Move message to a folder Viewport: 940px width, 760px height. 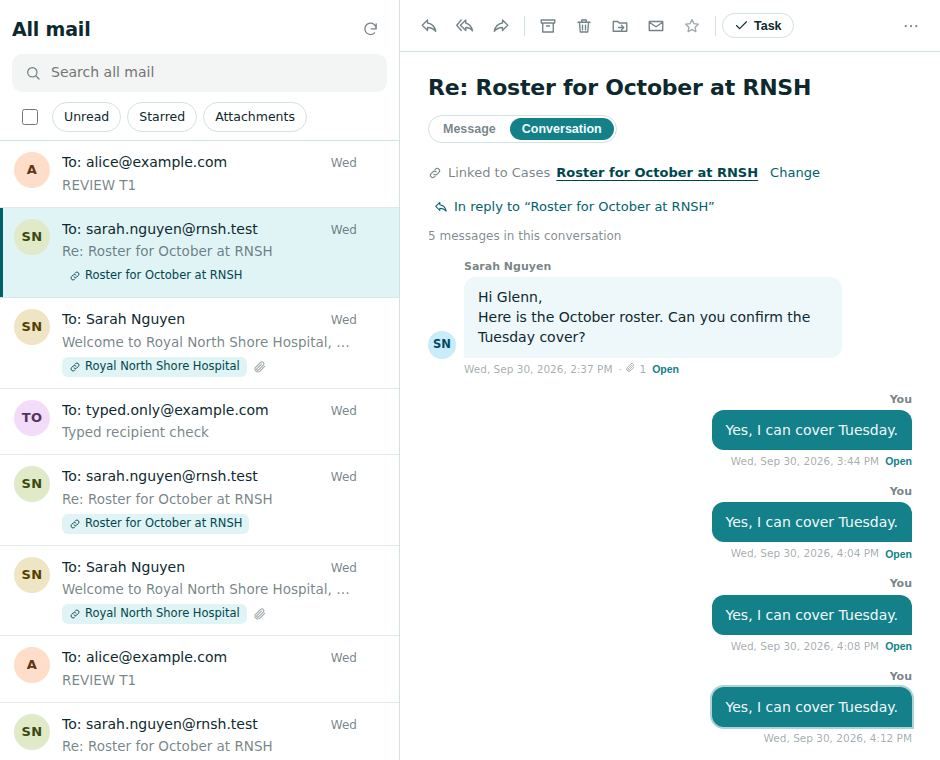(x=620, y=26)
